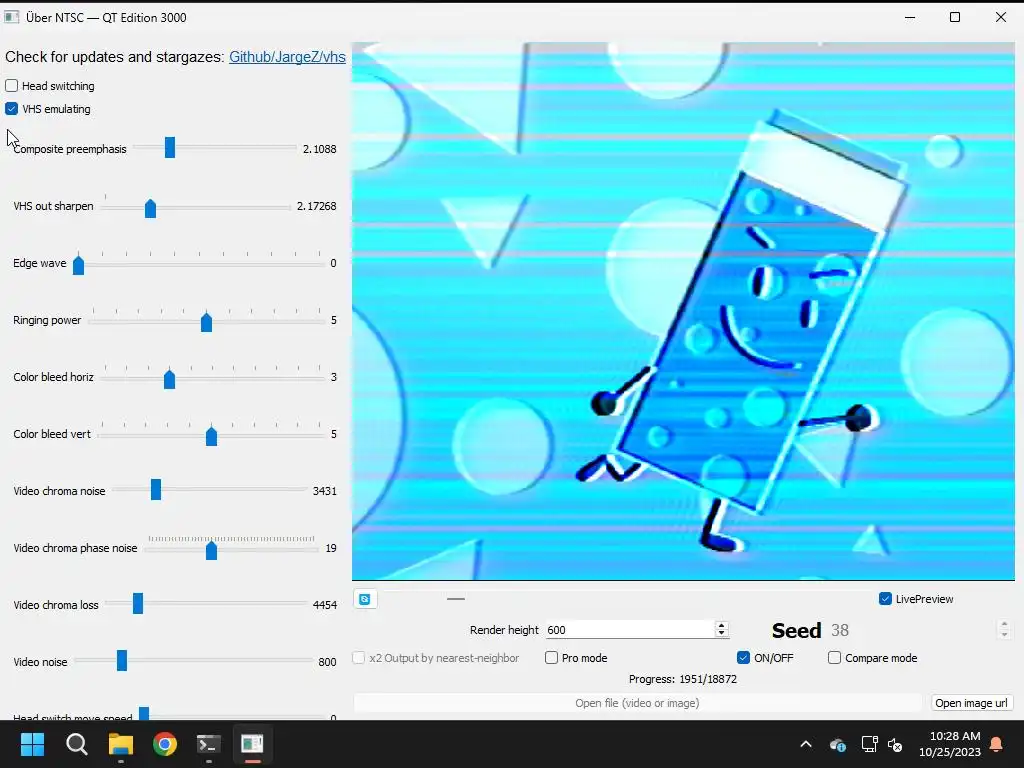
Task: Open Google Chrome from the taskbar
Action: coord(165,744)
